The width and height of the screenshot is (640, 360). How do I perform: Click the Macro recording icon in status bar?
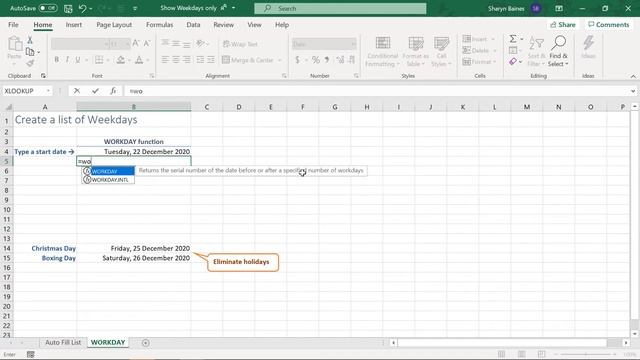point(30,354)
